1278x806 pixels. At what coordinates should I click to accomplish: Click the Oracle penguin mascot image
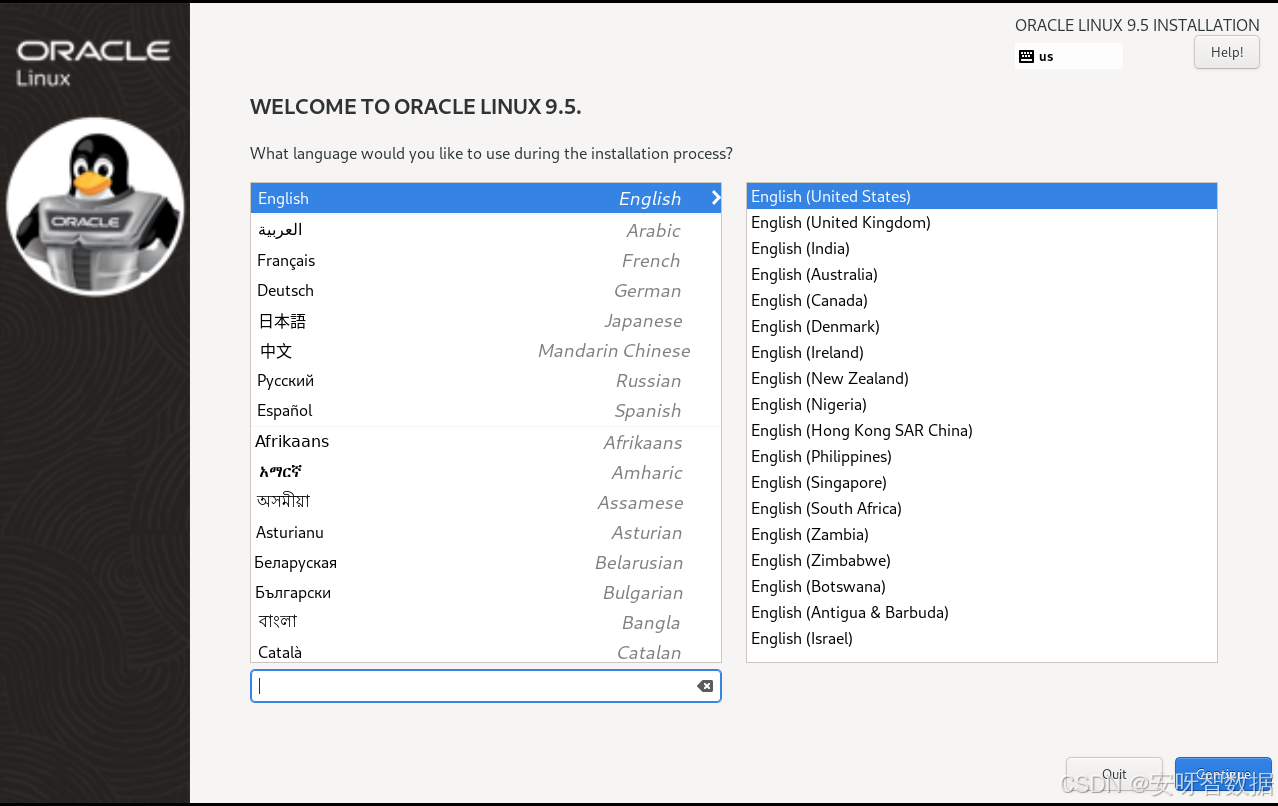coord(95,207)
